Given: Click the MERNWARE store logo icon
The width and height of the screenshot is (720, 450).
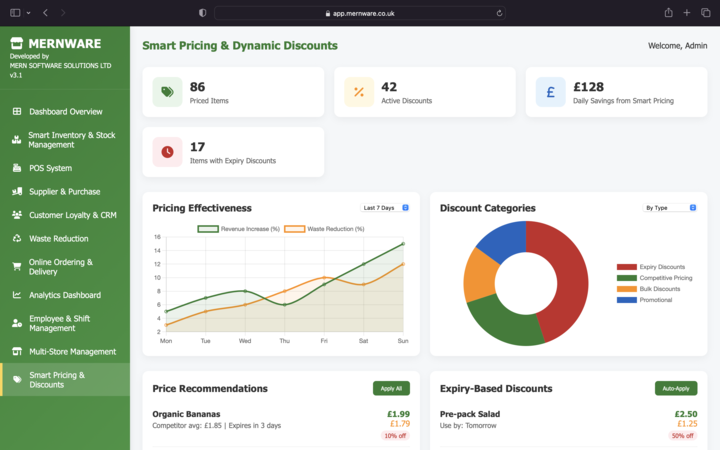Looking at the screenshot, I should click(17, 43).
